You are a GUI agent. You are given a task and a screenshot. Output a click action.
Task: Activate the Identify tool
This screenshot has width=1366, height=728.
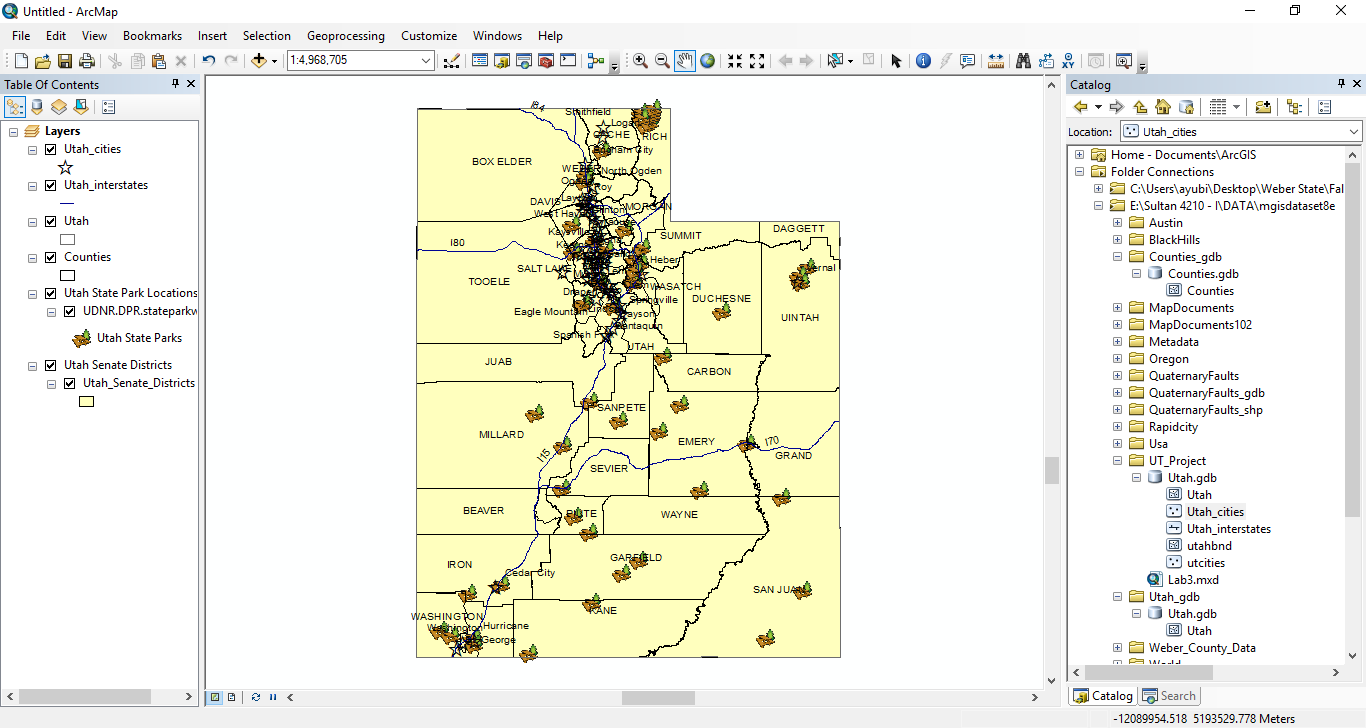pos(923,61)
